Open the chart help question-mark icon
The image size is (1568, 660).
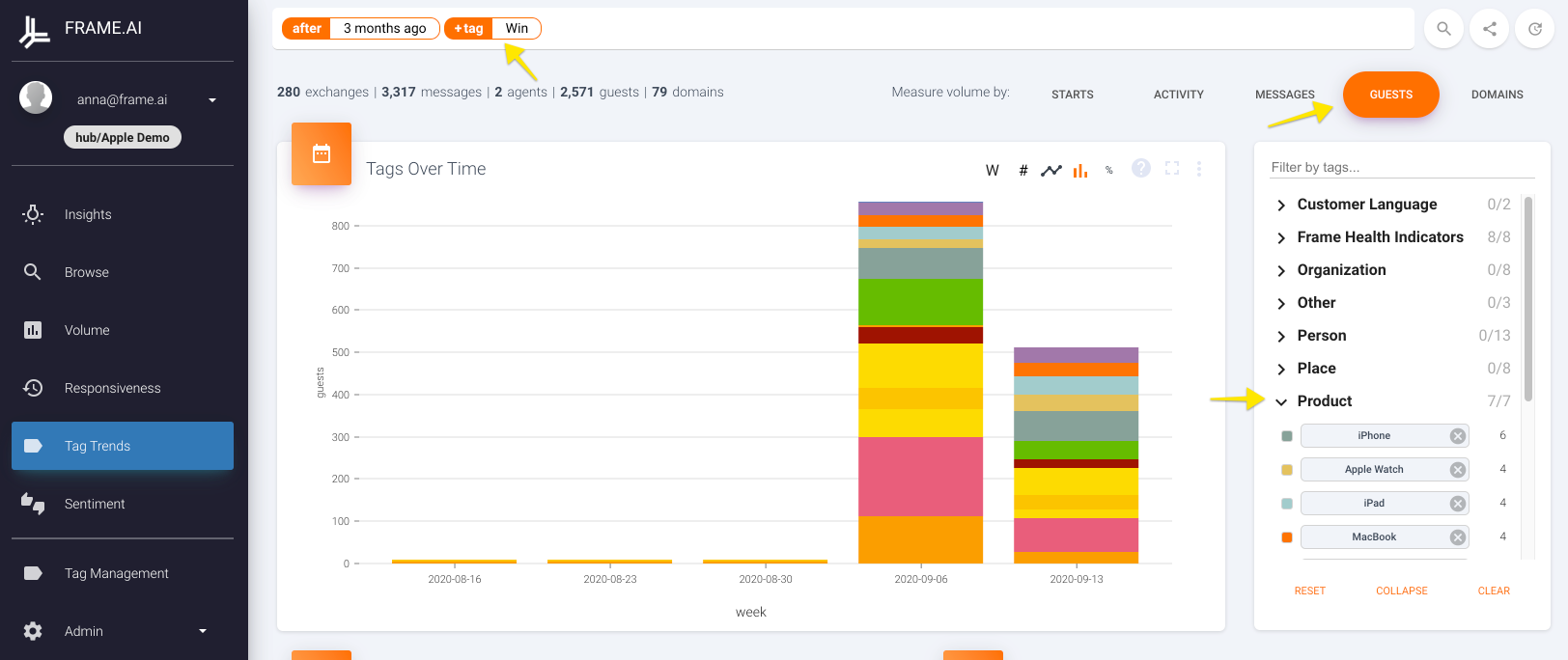click(1141, 168)
